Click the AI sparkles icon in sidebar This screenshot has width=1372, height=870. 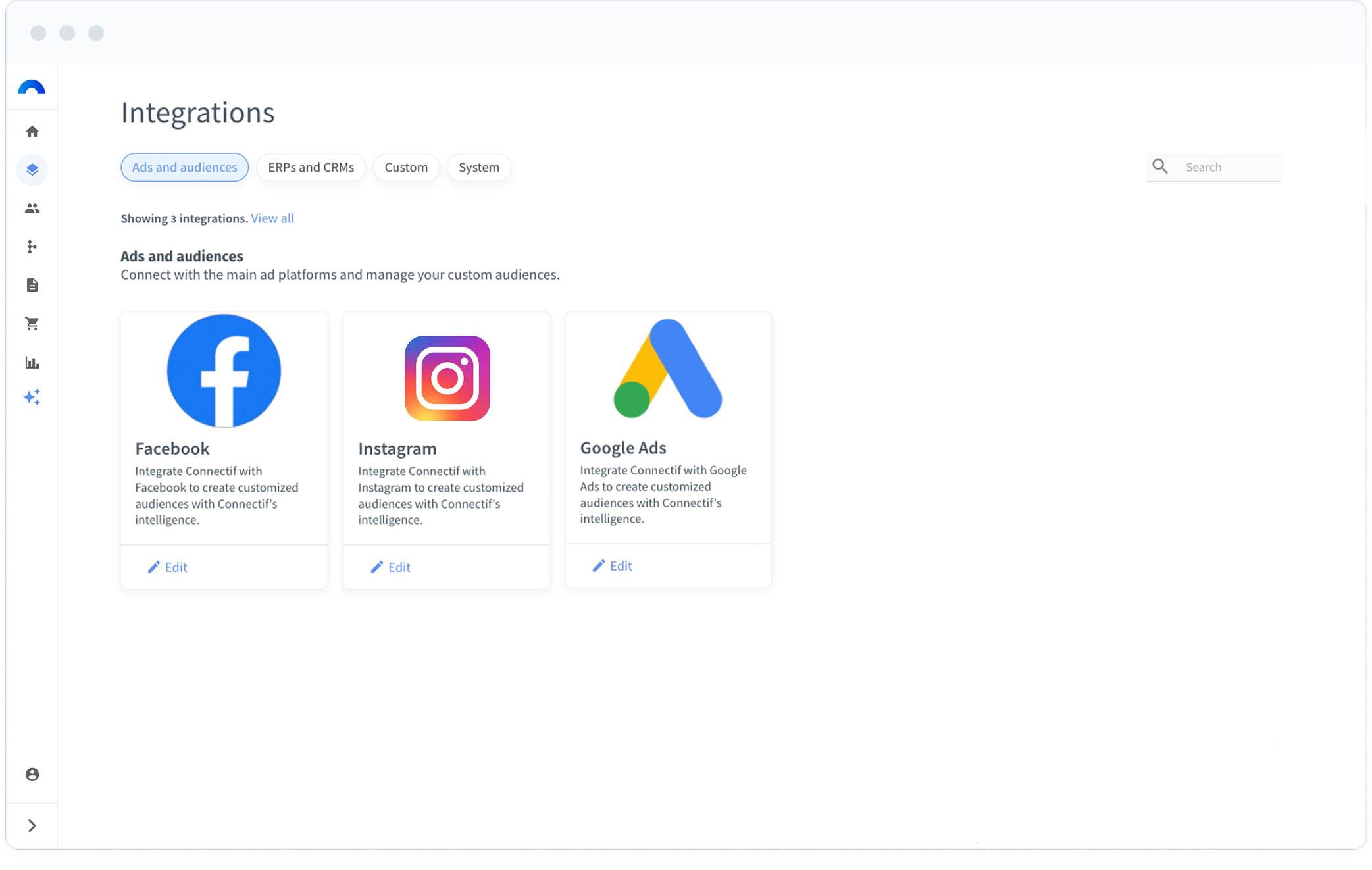(x=32, y=397)
